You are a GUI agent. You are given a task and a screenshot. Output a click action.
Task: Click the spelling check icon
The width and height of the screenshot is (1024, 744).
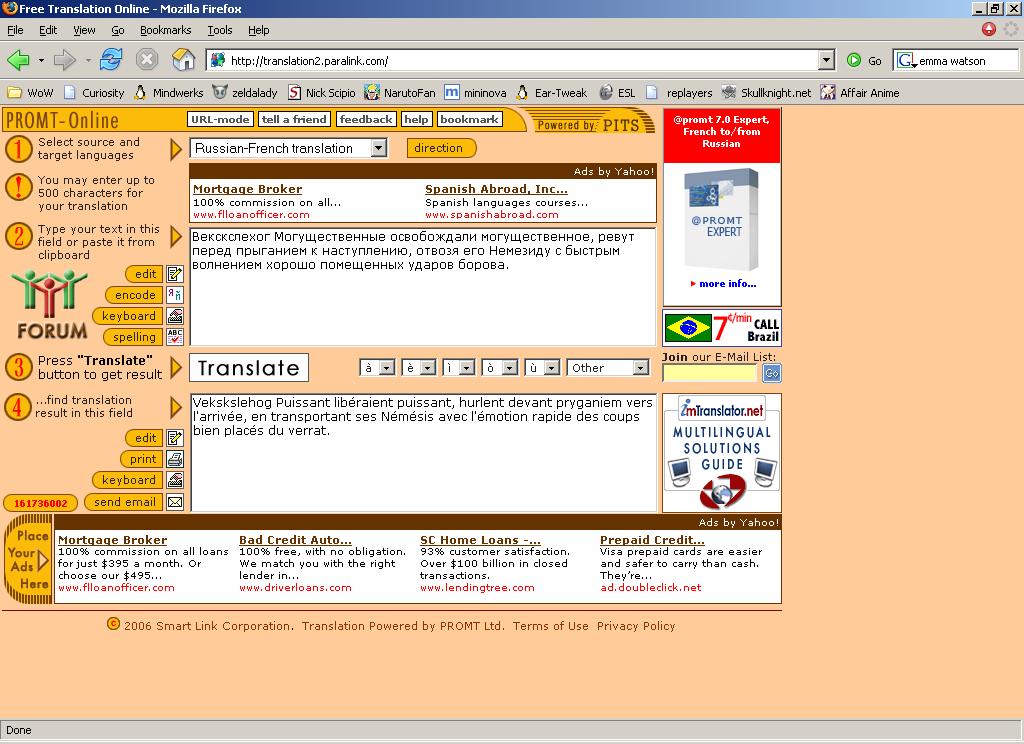point(175,337)
